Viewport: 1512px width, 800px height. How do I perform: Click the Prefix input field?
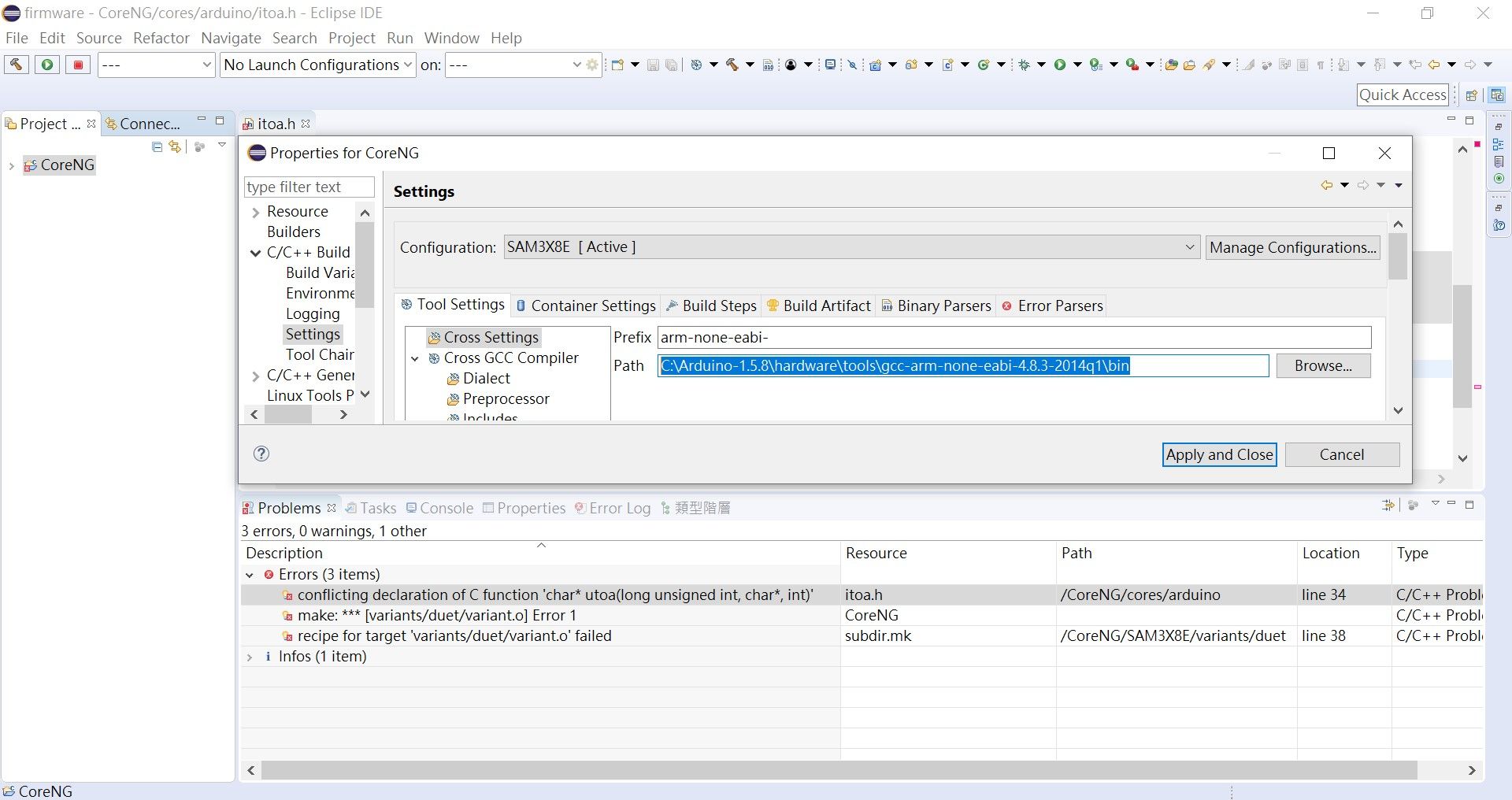coord(1014,337)
